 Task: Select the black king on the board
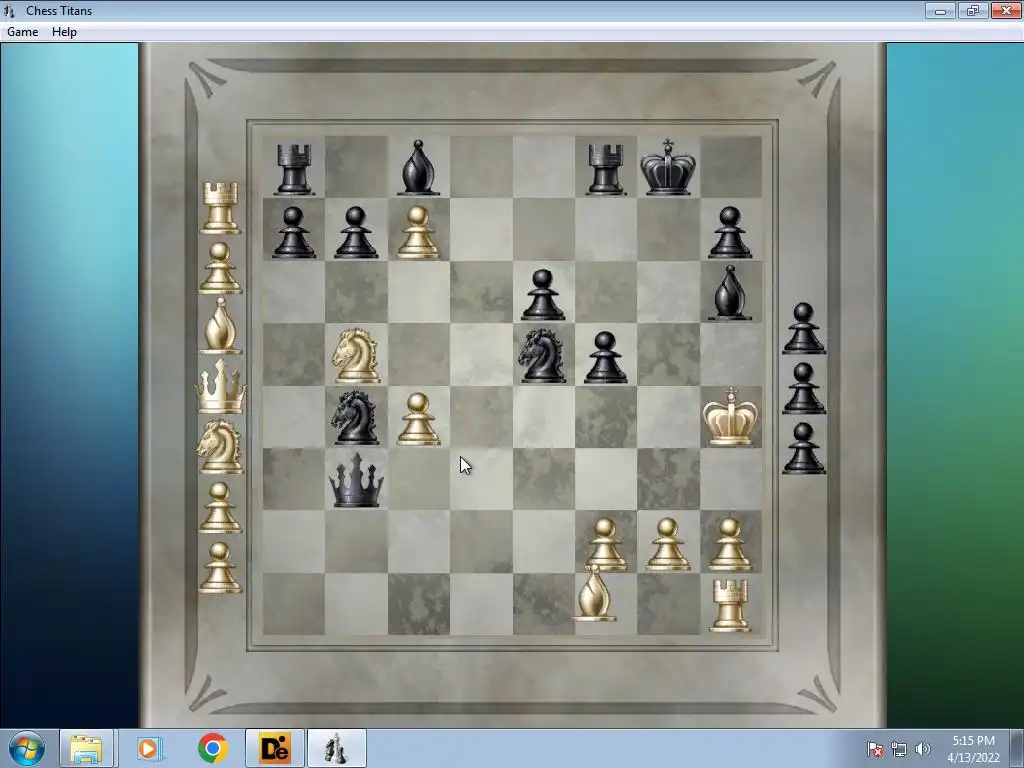(x=667, y=167)
